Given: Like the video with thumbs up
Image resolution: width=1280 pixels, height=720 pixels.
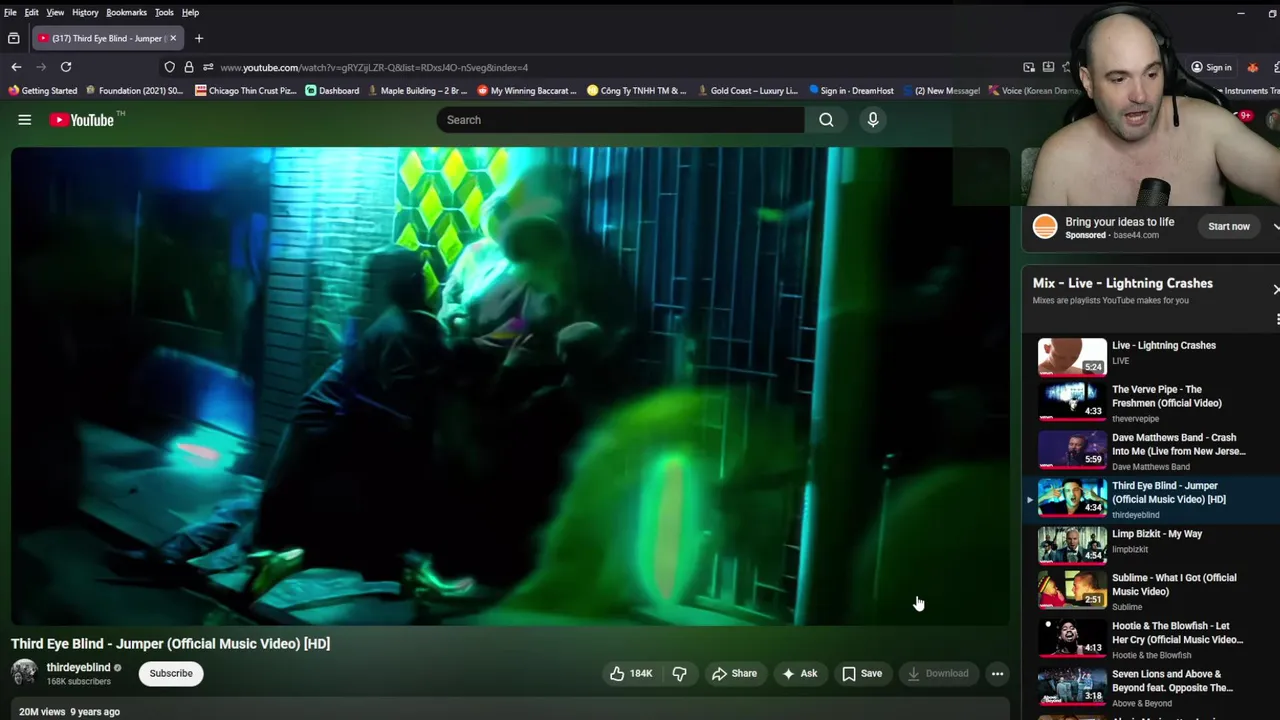Looking at the screenshot, I should (631, 674).
